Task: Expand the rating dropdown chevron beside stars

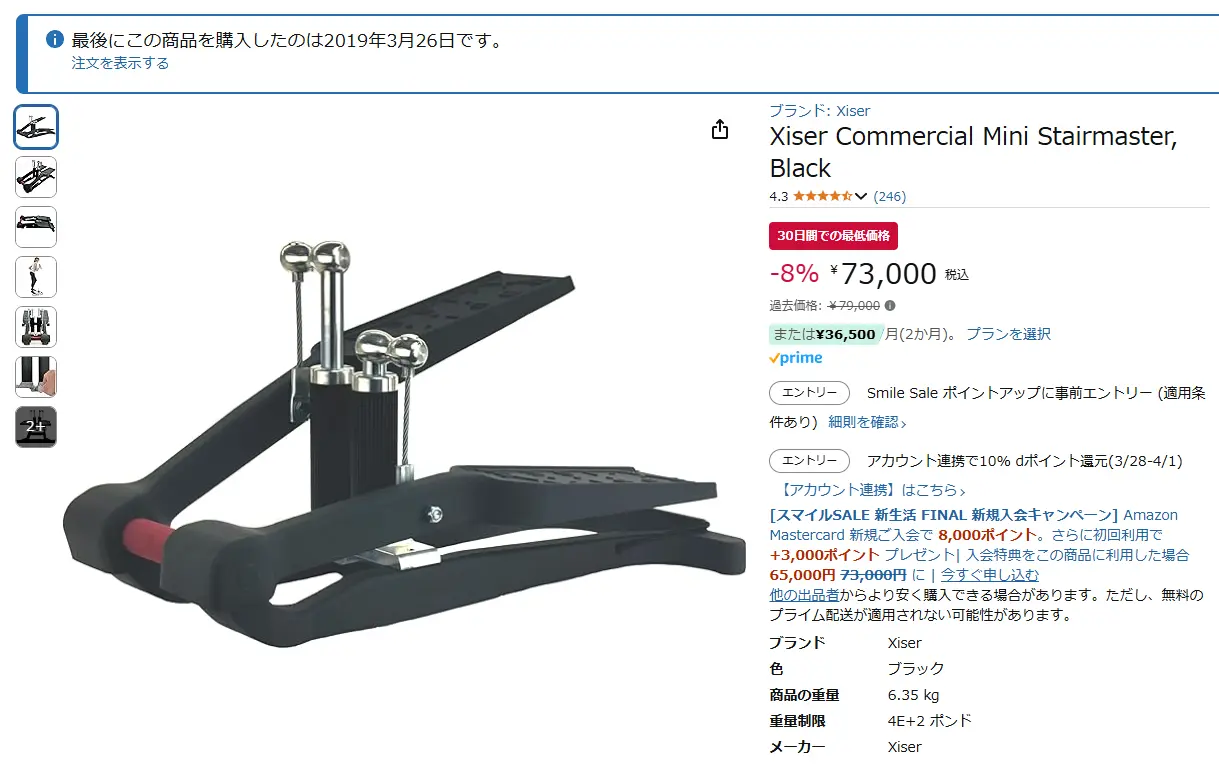Action: (x=861, y=196)
